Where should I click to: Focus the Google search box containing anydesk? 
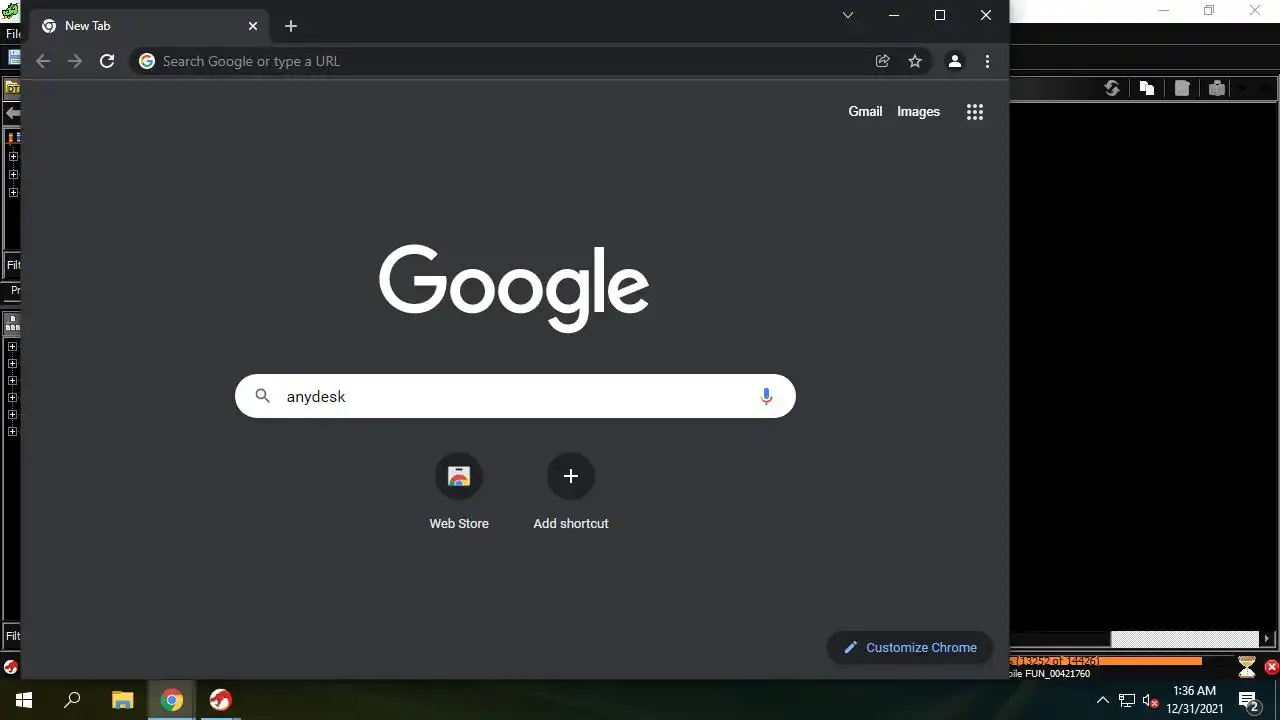pos(515,396)
